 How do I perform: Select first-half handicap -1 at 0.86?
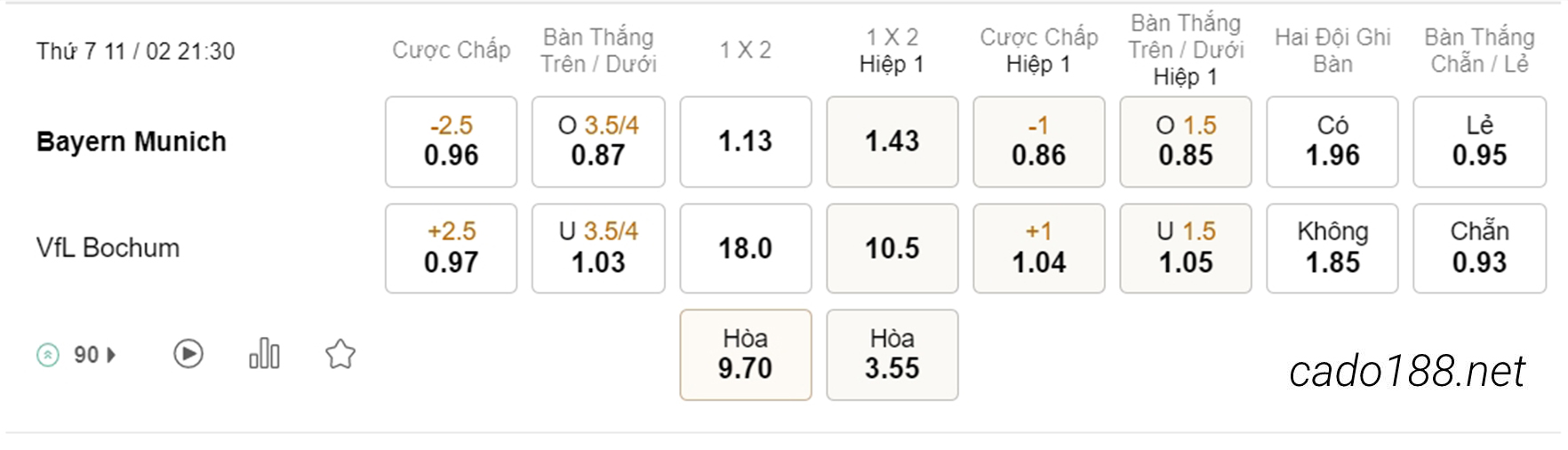click(x=1039, y=141)
